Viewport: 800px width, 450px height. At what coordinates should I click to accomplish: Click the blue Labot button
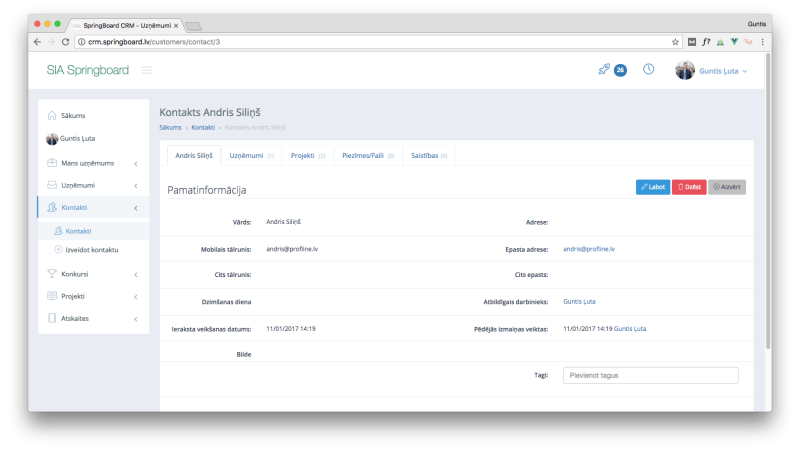653,187
